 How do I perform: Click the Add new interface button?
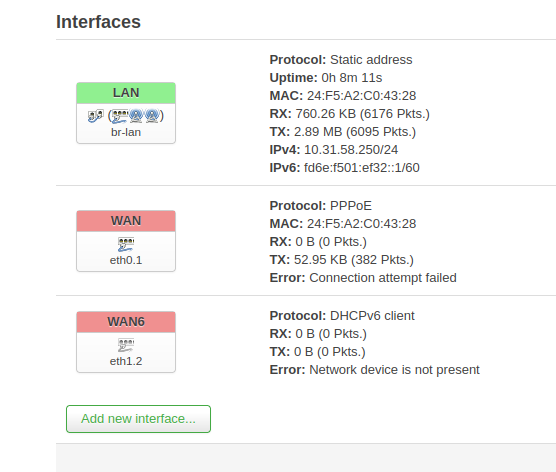pyautogui.click(x=138, y=419)
